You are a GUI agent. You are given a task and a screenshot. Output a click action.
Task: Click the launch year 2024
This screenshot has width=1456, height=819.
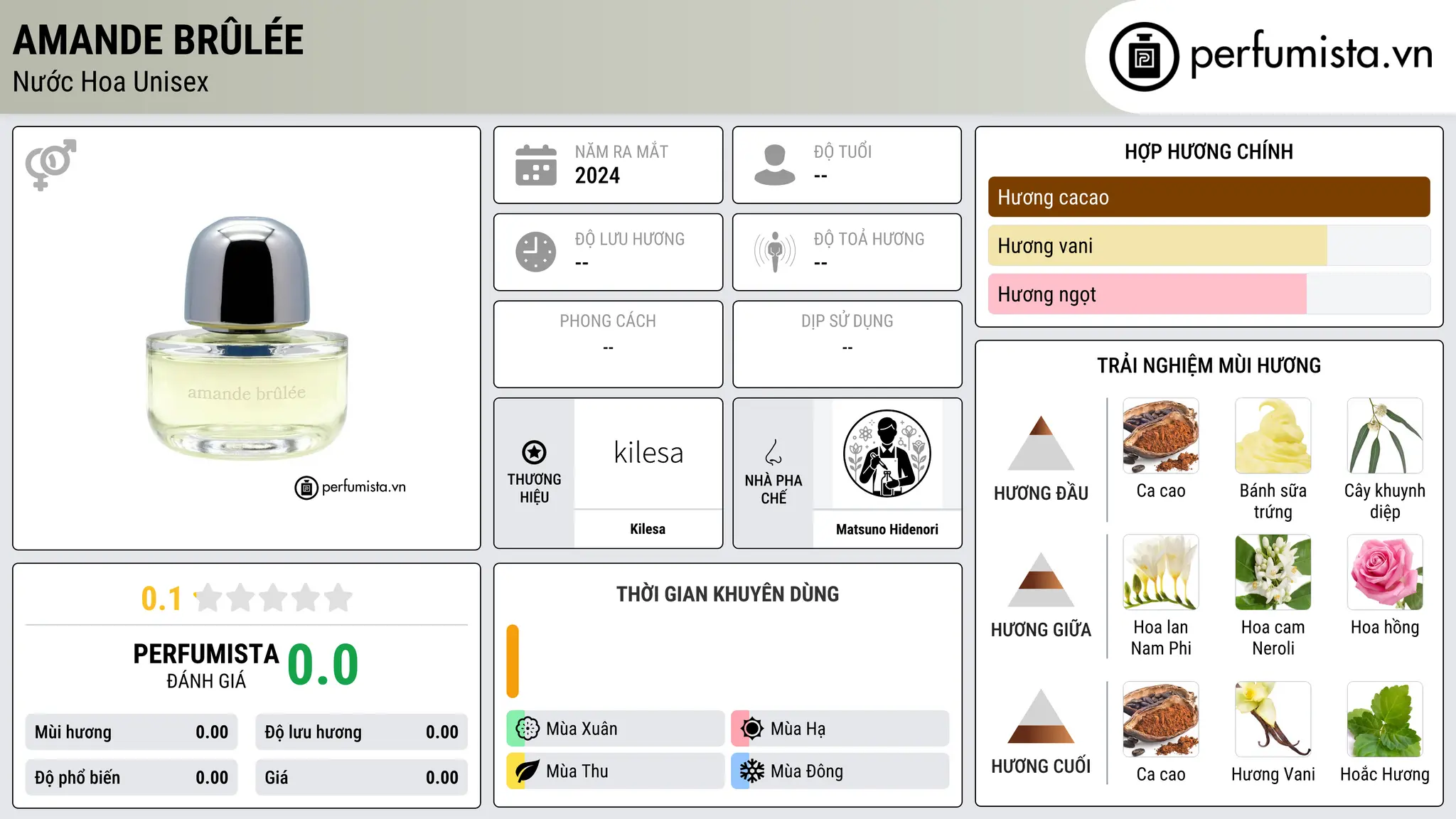[597, 176]
